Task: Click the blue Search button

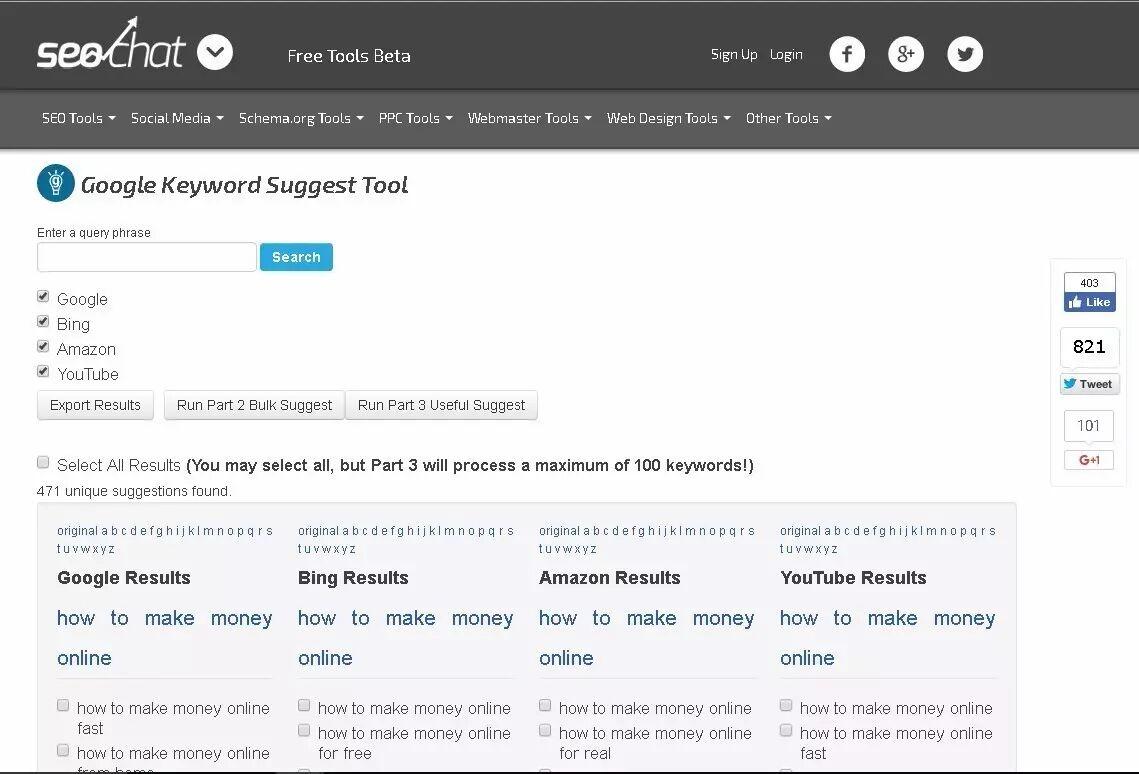Action: pyautogui.click(x=296, y=257)
